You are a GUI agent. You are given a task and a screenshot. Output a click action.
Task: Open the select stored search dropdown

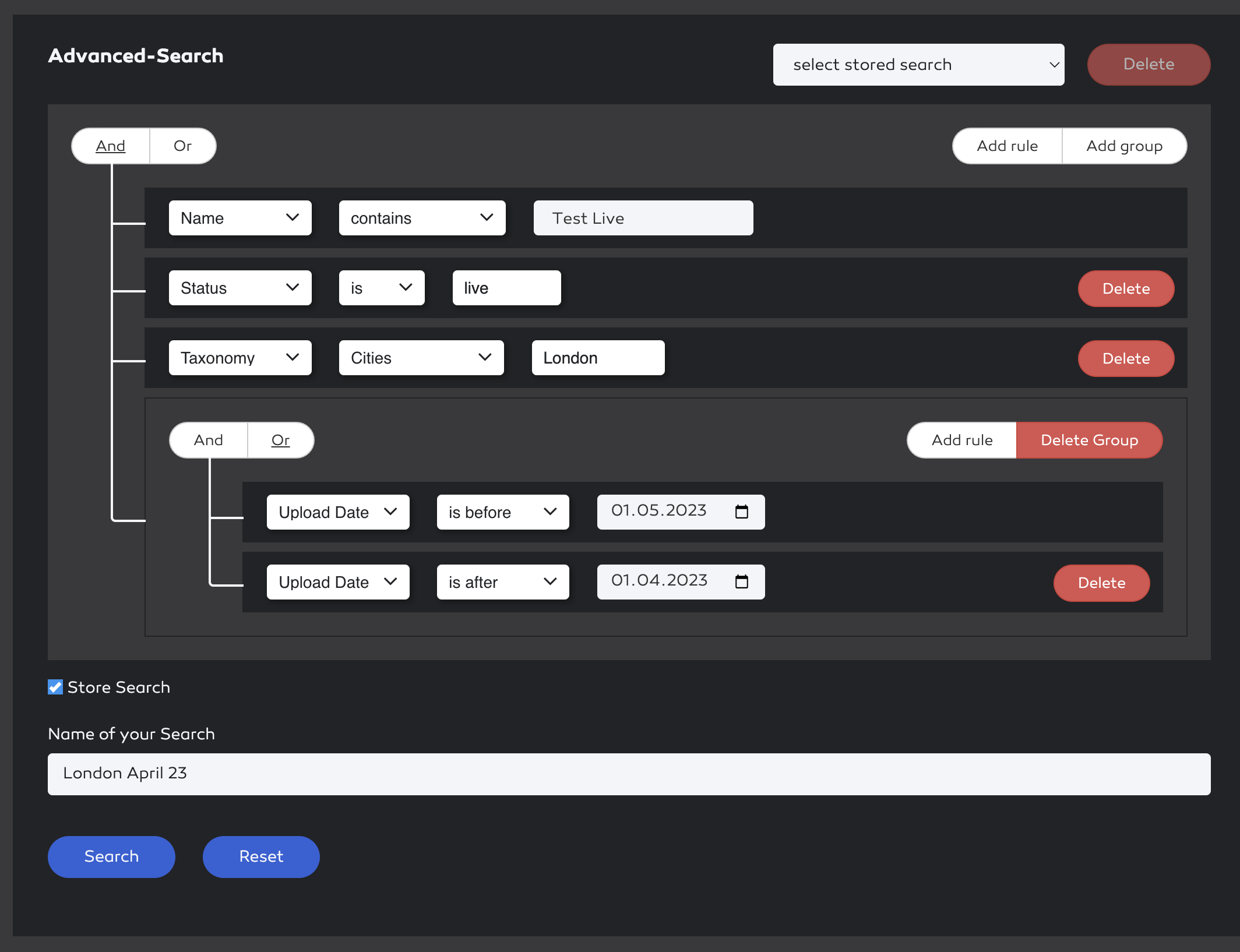pos(918,65)
